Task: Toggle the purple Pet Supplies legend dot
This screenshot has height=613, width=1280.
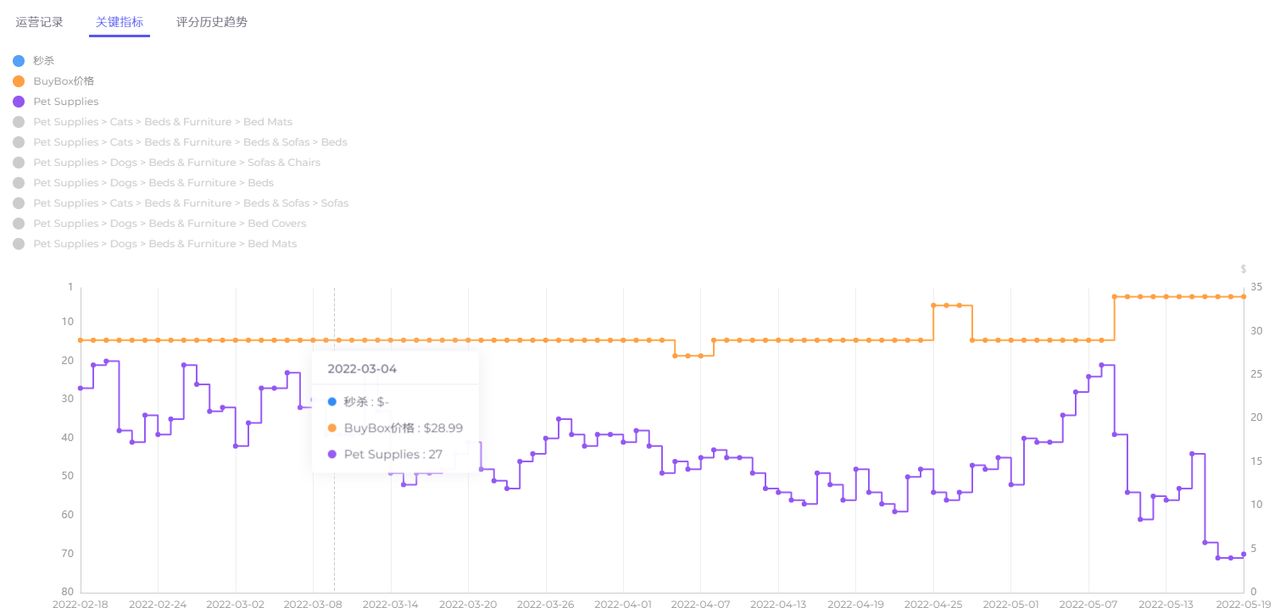Action: (x=19, y=102)
